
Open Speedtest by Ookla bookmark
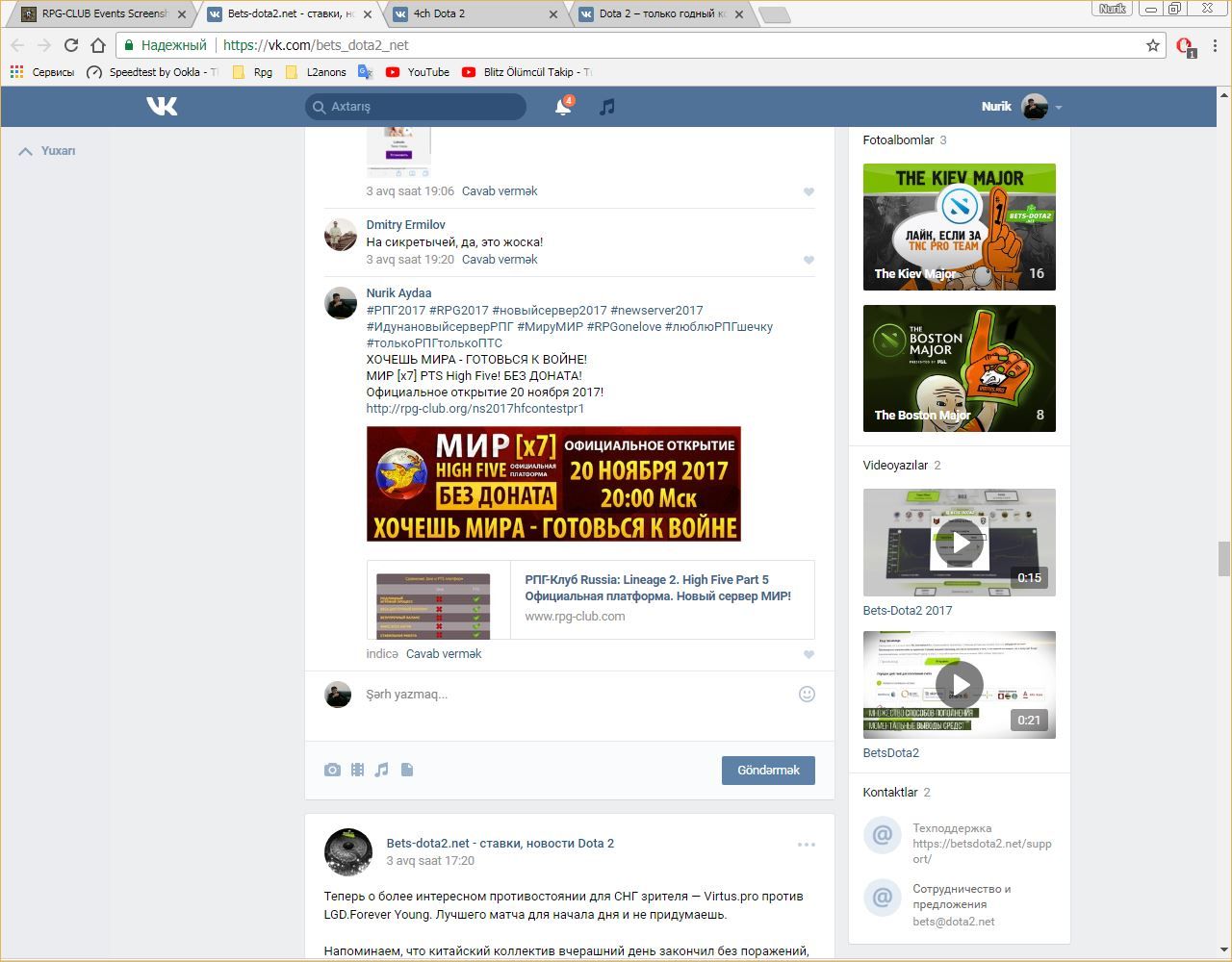[152, 72]
